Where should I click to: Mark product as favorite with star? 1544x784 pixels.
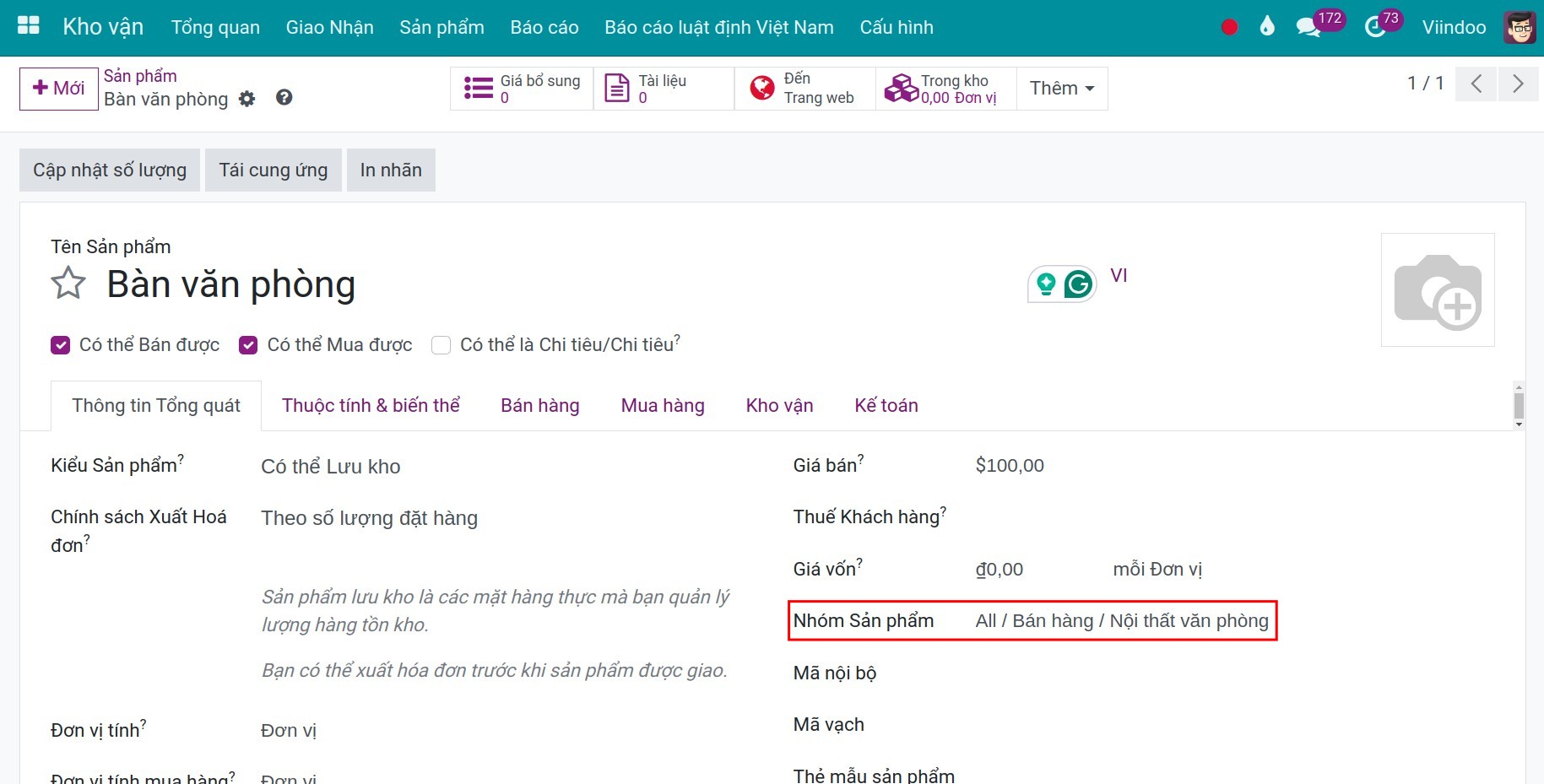(68, 284)
